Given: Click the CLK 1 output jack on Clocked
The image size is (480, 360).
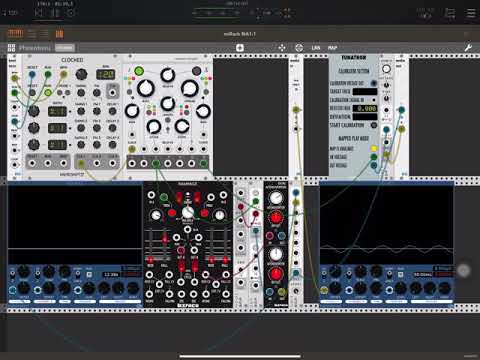Looking at the screenshot, I should pyautogui.click(x=81, y=163).
